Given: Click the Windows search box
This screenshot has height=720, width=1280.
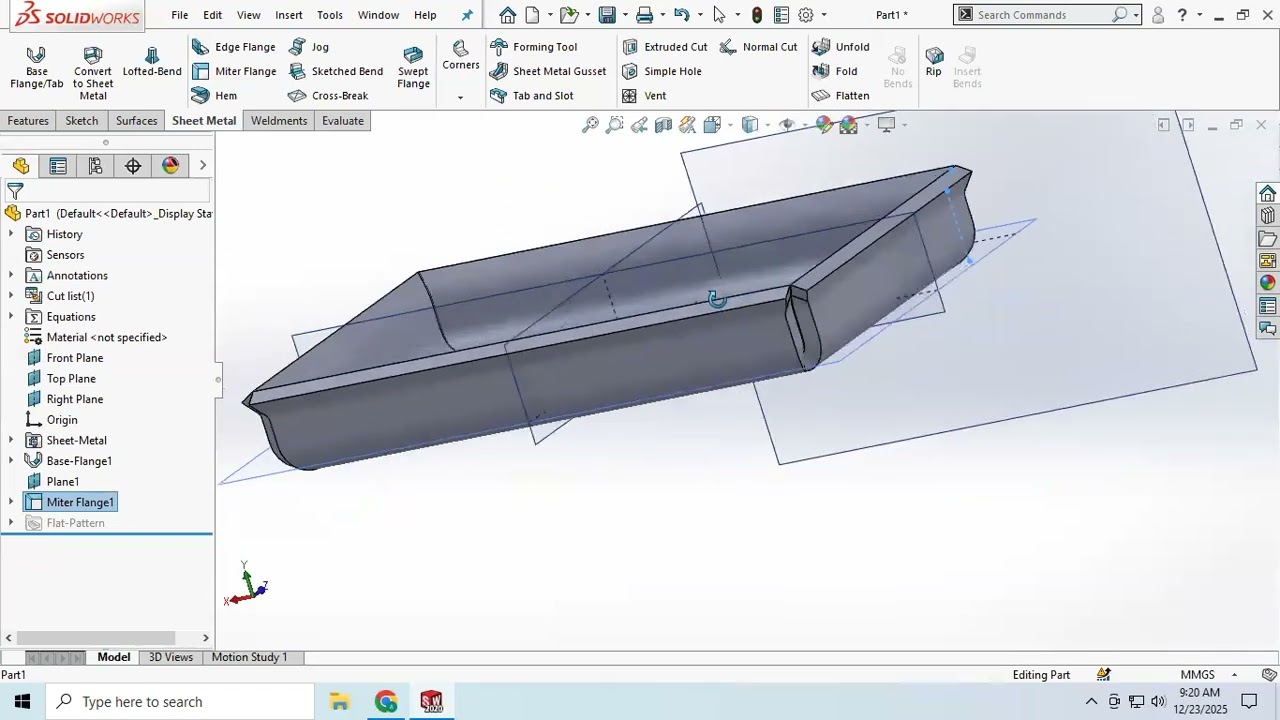Looking at the screenshot, I should coord(180,702).
